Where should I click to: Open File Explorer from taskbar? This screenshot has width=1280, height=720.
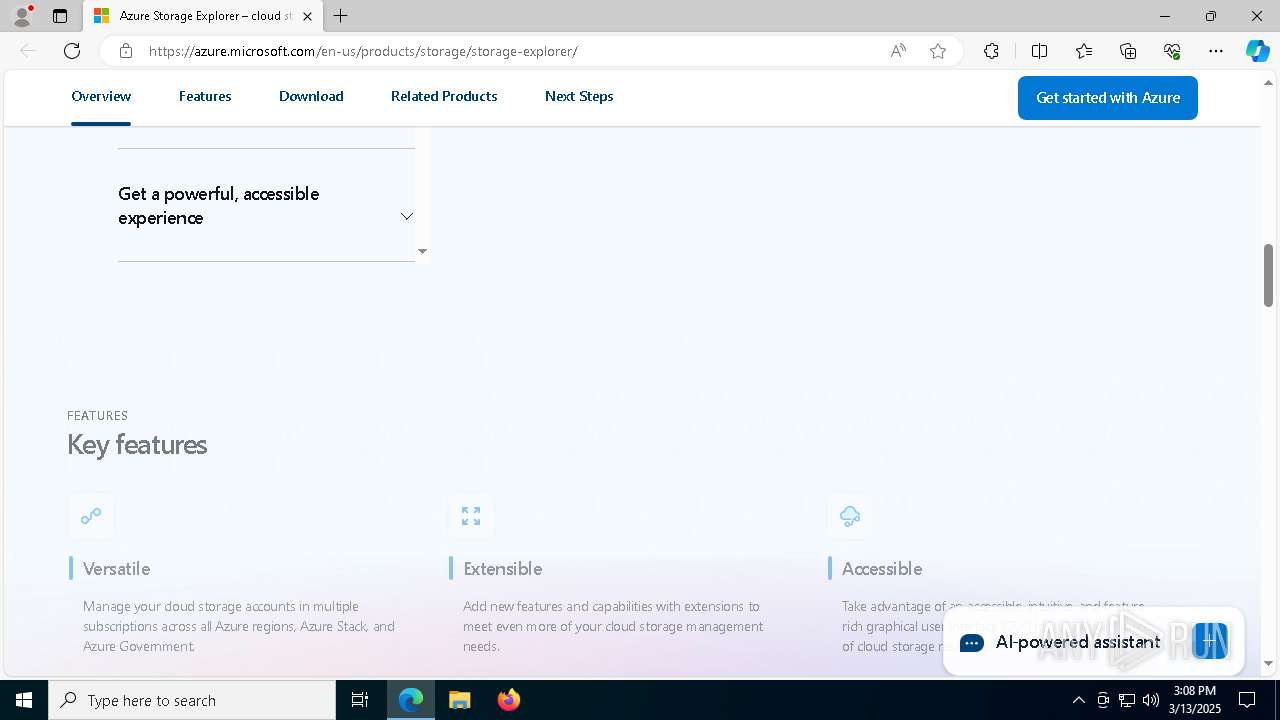pyautogui.click(x=459, y=700)
